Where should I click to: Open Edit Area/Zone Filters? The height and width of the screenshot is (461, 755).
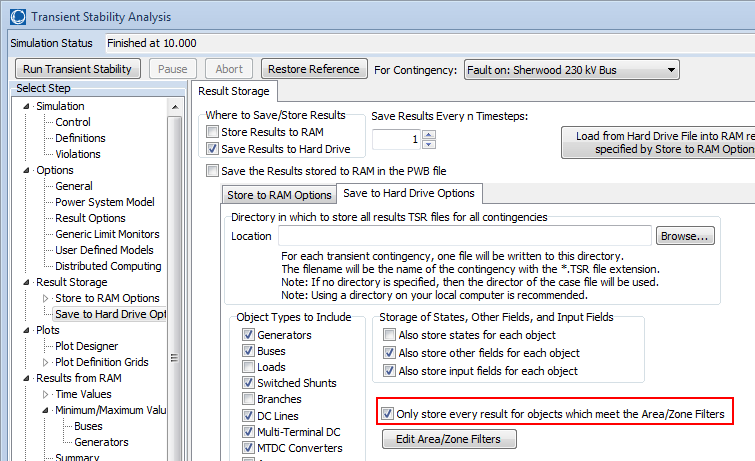449,439
